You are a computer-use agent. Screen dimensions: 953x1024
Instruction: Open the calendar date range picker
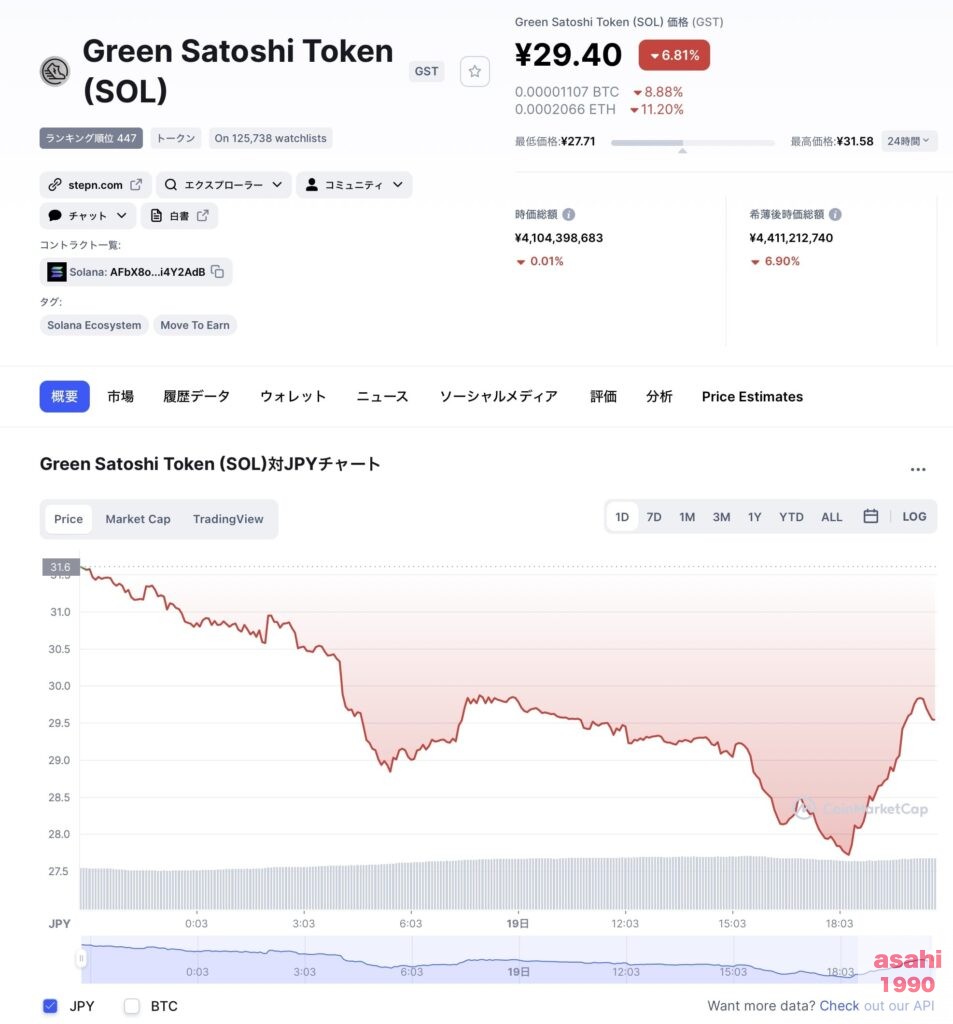click(871, 517)
